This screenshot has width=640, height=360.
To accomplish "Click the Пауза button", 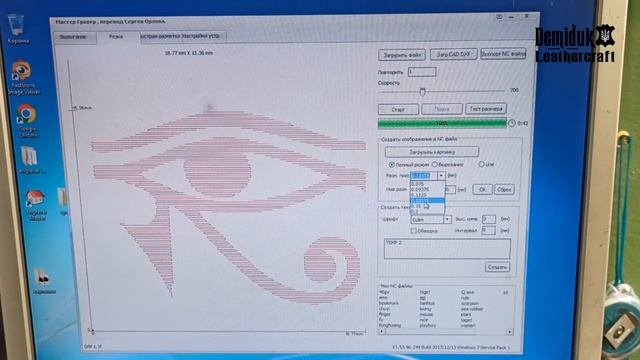I will (442, 109).
